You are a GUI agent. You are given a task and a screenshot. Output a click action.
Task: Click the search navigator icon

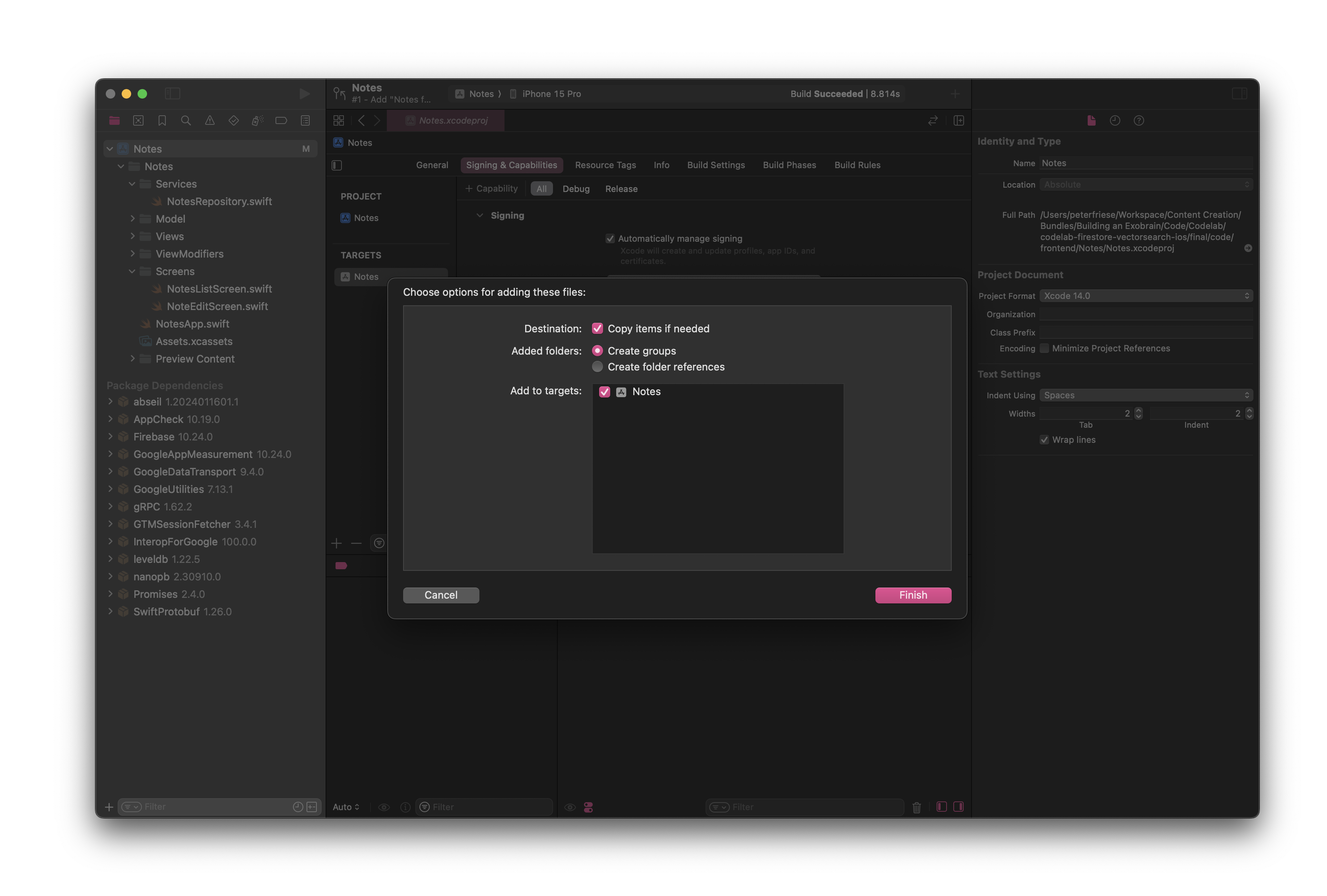pos(185,120)
